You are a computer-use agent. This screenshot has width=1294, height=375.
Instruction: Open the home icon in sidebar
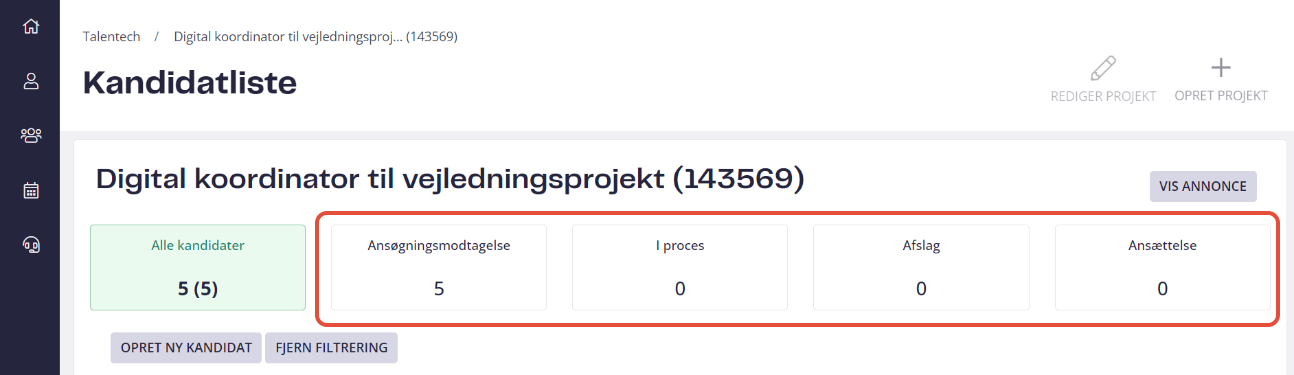[31, 26]
